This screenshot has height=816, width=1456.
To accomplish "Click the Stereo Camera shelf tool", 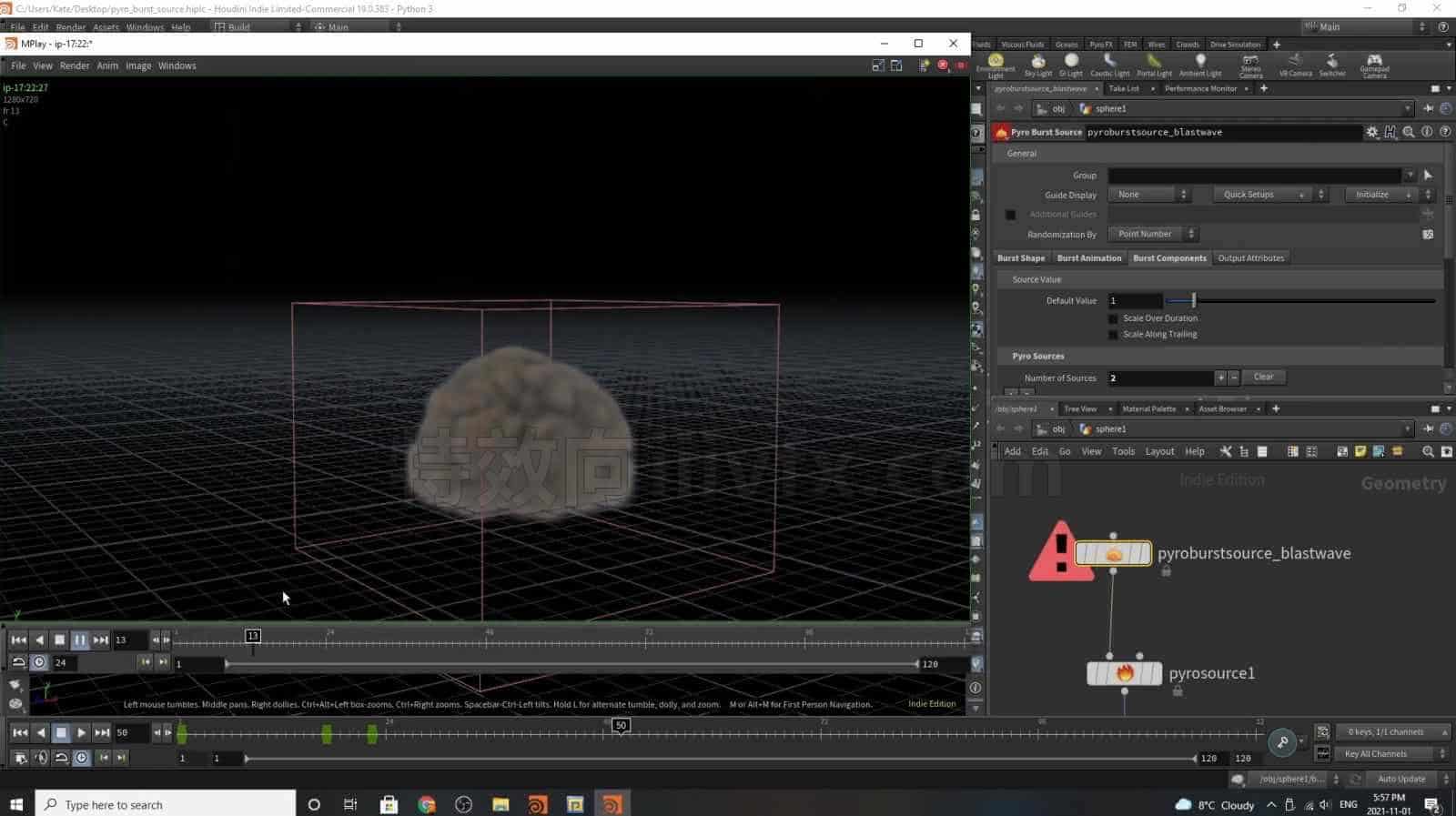I will click(x=1250, y=65).
